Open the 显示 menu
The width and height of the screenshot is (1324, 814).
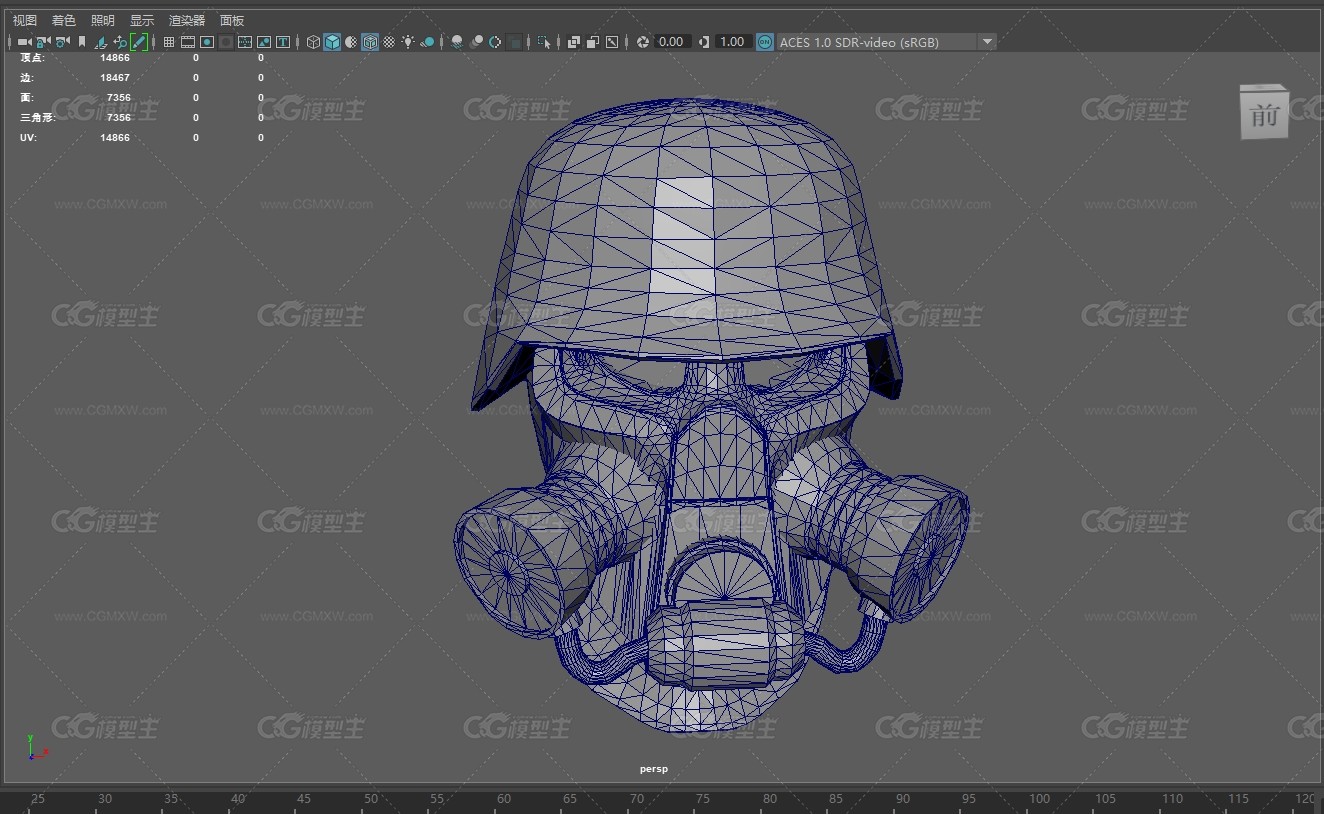click(x=141, y=20)
